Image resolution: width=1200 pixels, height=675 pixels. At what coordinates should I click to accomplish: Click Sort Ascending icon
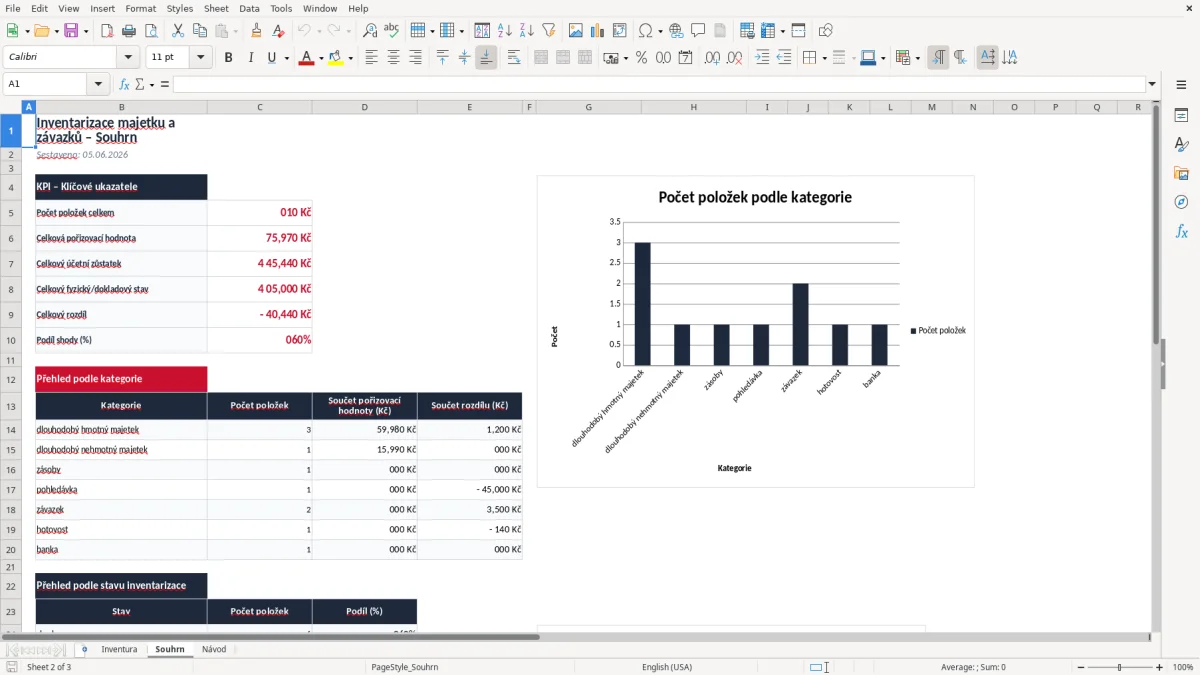coord(505,31)
